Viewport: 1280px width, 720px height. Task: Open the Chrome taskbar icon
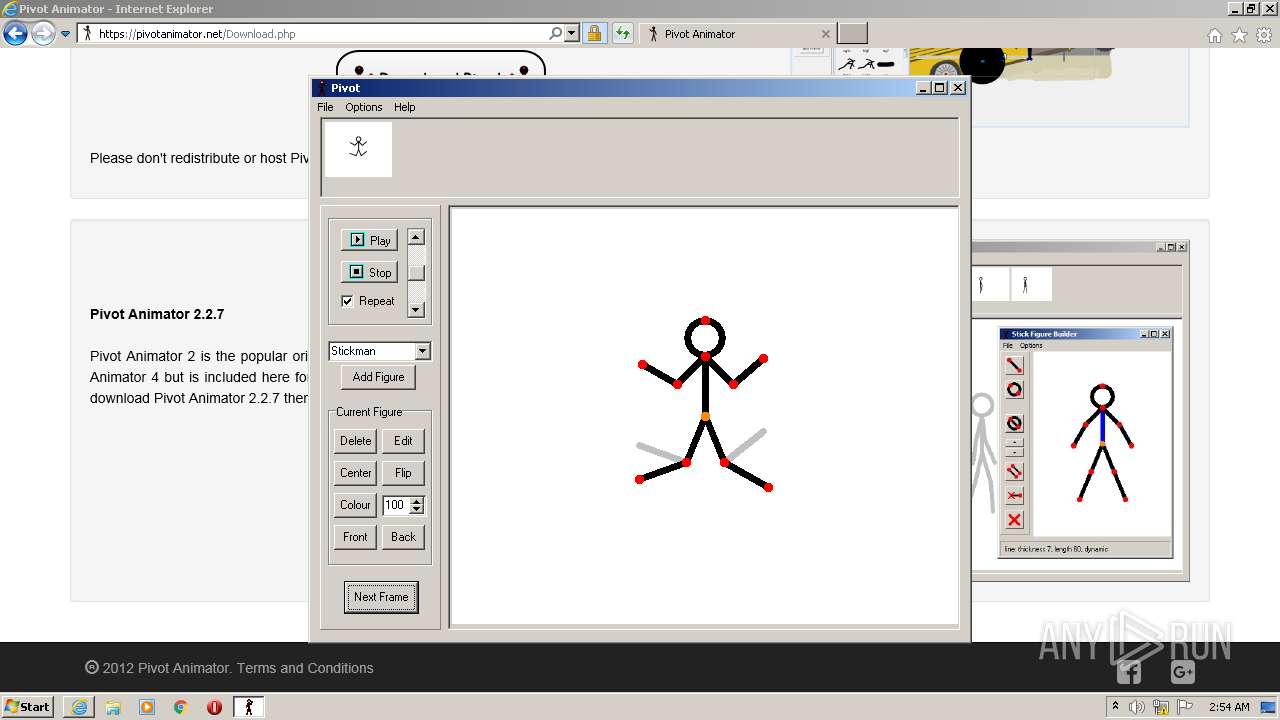click(181, 707)
